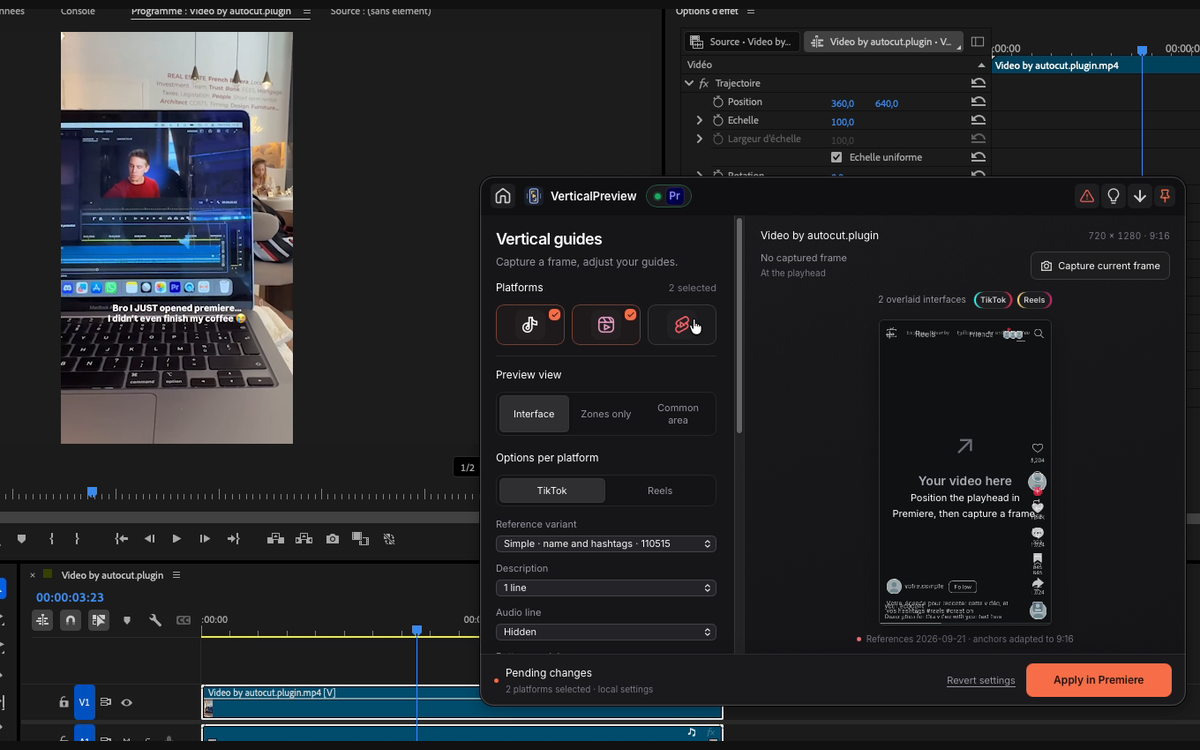Click Capture current frame button
The image size is (1200, 750).
[x=1100, y=266]
